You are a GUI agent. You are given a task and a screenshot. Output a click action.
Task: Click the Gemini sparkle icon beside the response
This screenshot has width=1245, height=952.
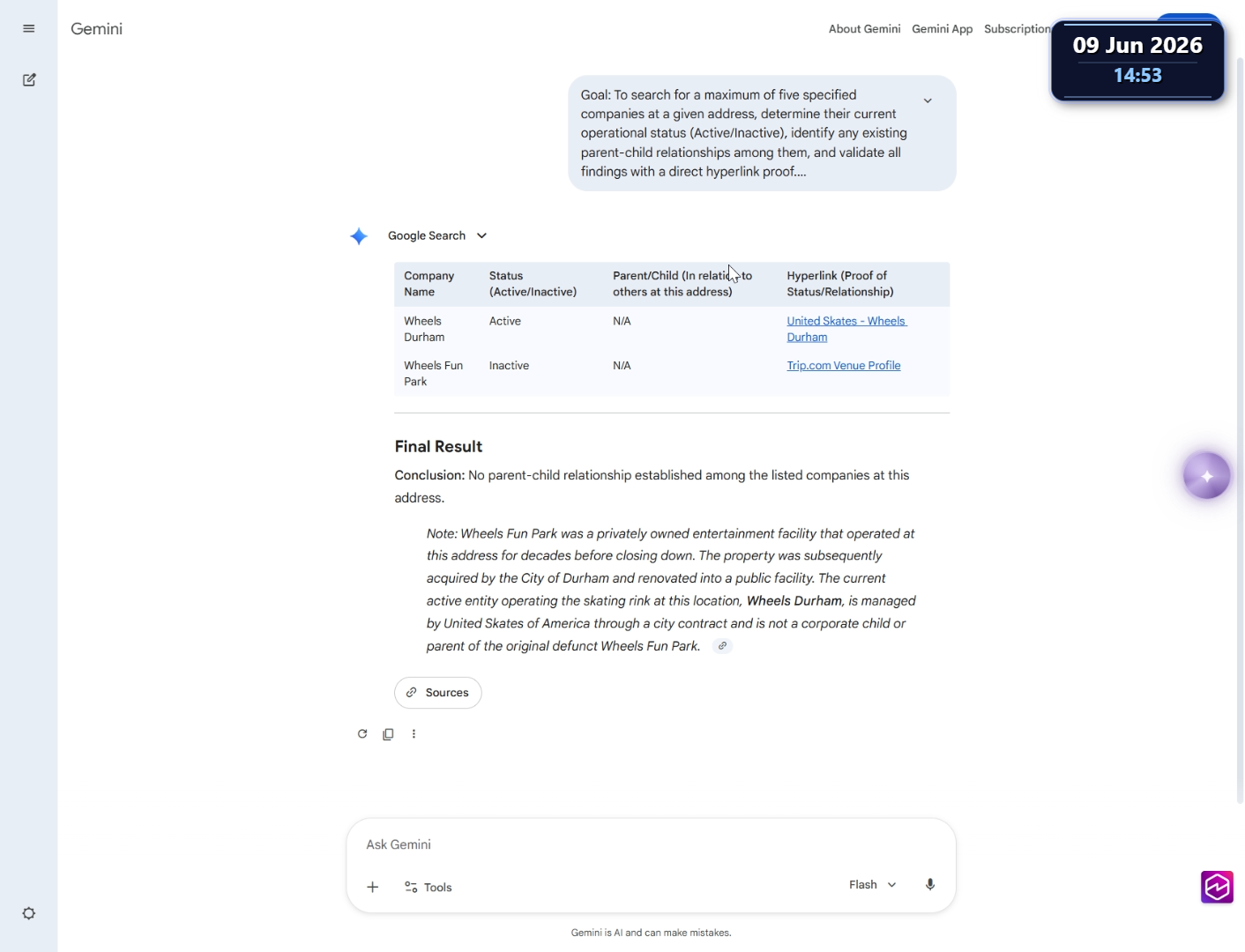[359, 236]
